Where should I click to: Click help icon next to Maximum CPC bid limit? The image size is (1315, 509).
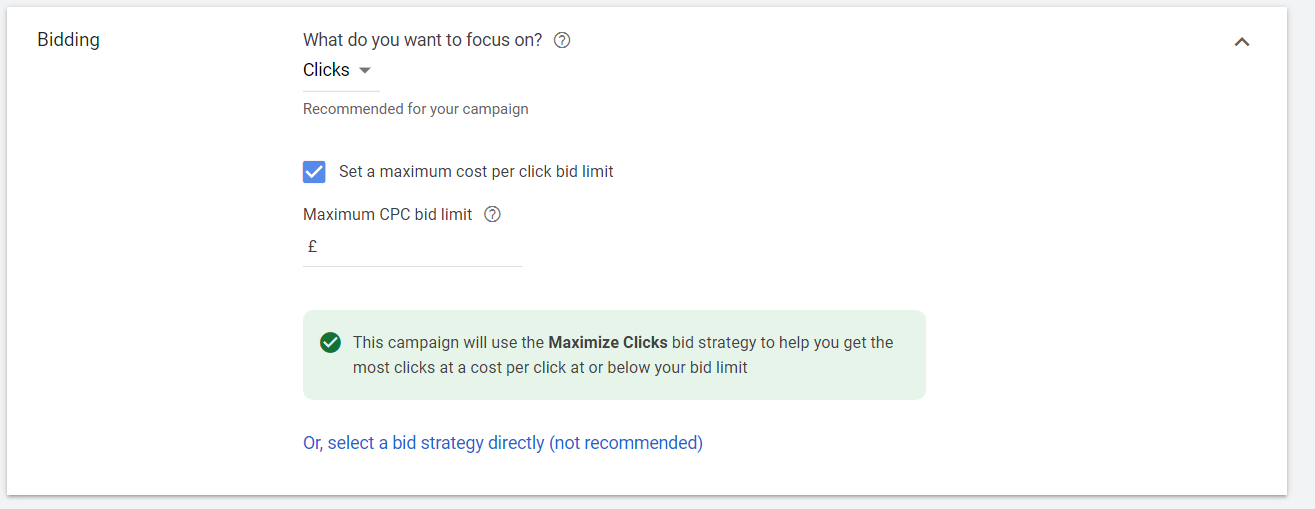(x=492, y=214)
